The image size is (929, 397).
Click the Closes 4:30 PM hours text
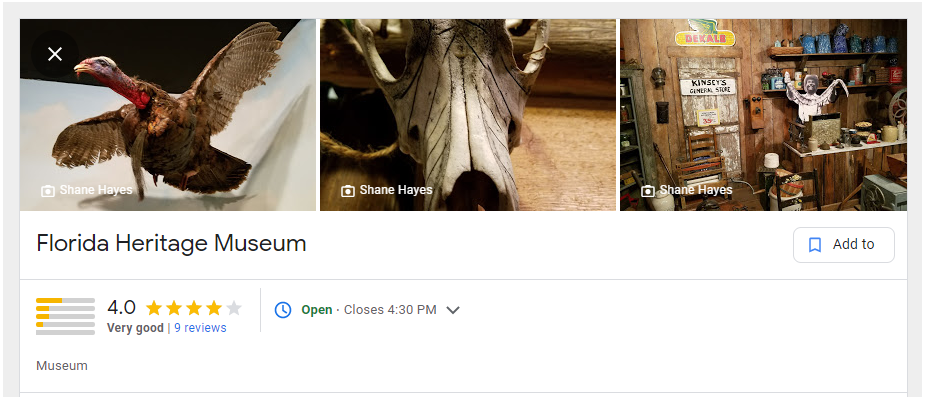point(390,310)
